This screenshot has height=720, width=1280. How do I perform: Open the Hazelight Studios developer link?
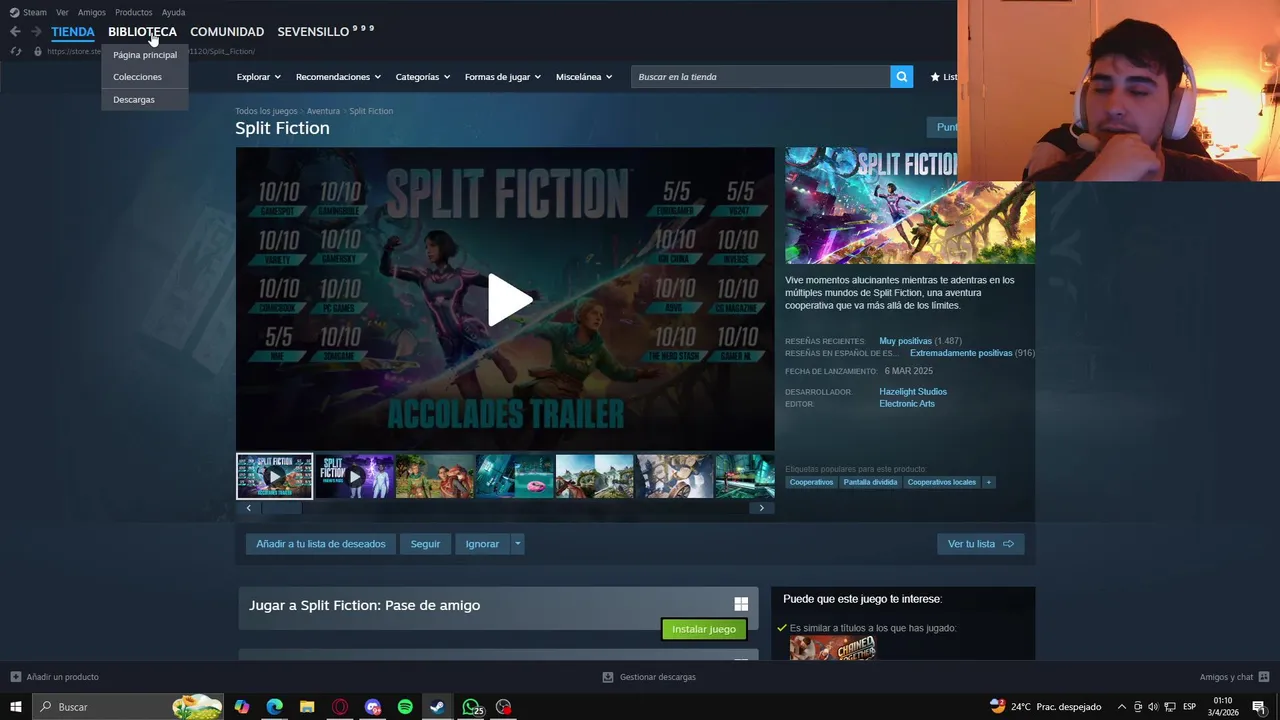[913, 392]
